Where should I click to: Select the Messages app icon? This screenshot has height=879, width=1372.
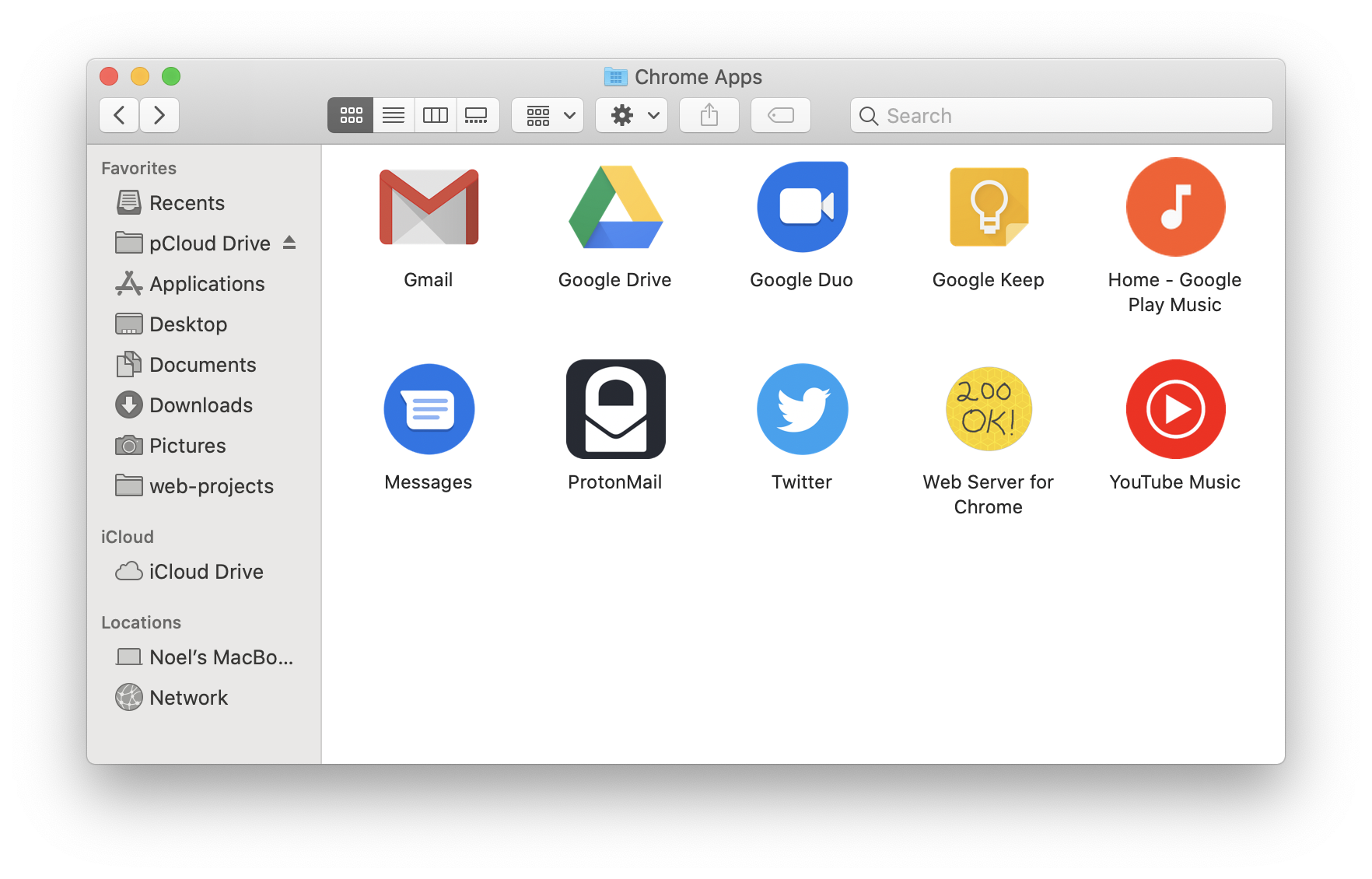tap(429, 409)
